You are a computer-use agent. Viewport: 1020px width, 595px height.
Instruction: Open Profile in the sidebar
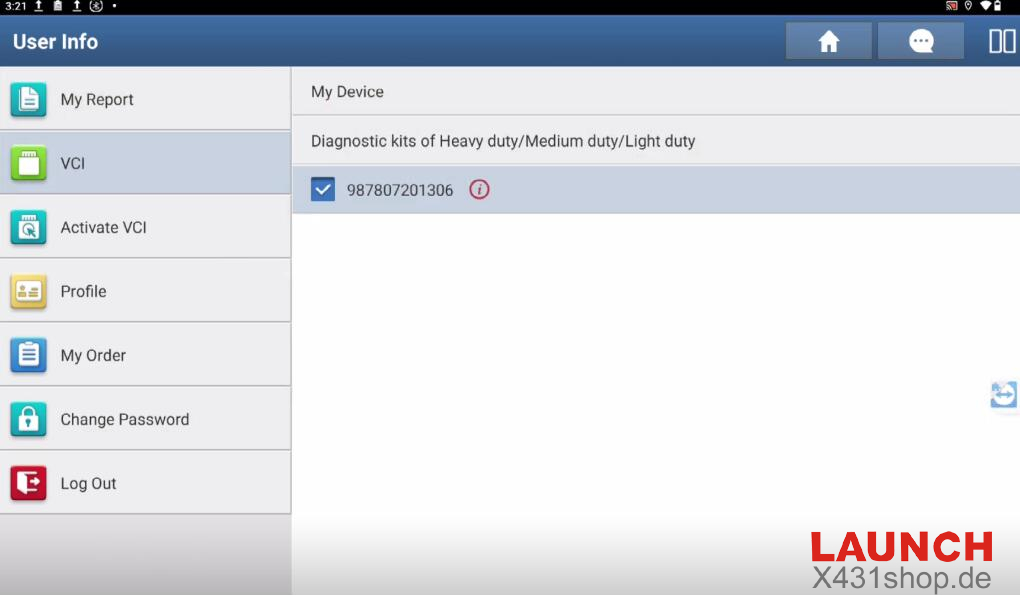pos(83,292)
